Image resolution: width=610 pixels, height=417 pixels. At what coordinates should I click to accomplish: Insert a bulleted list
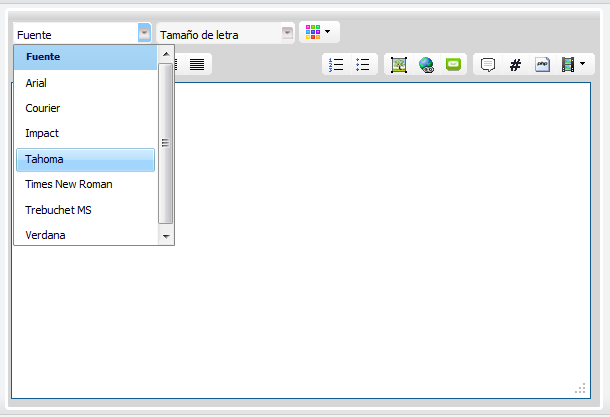[x=363, y=65]
